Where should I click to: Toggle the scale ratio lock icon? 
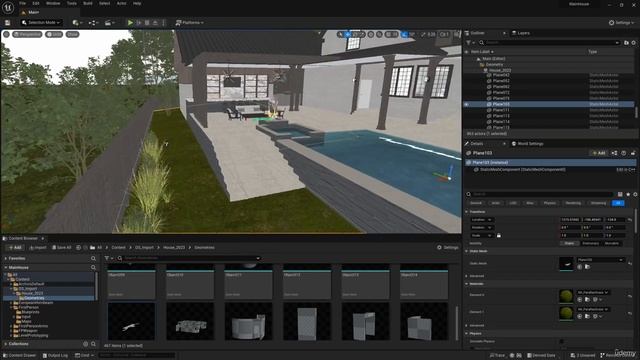click(498, 236)
